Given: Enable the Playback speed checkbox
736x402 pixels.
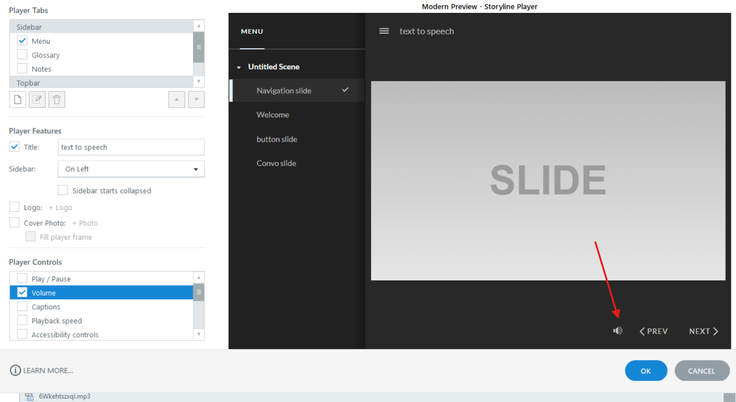Looking at the screenshot, I should 22,320.
